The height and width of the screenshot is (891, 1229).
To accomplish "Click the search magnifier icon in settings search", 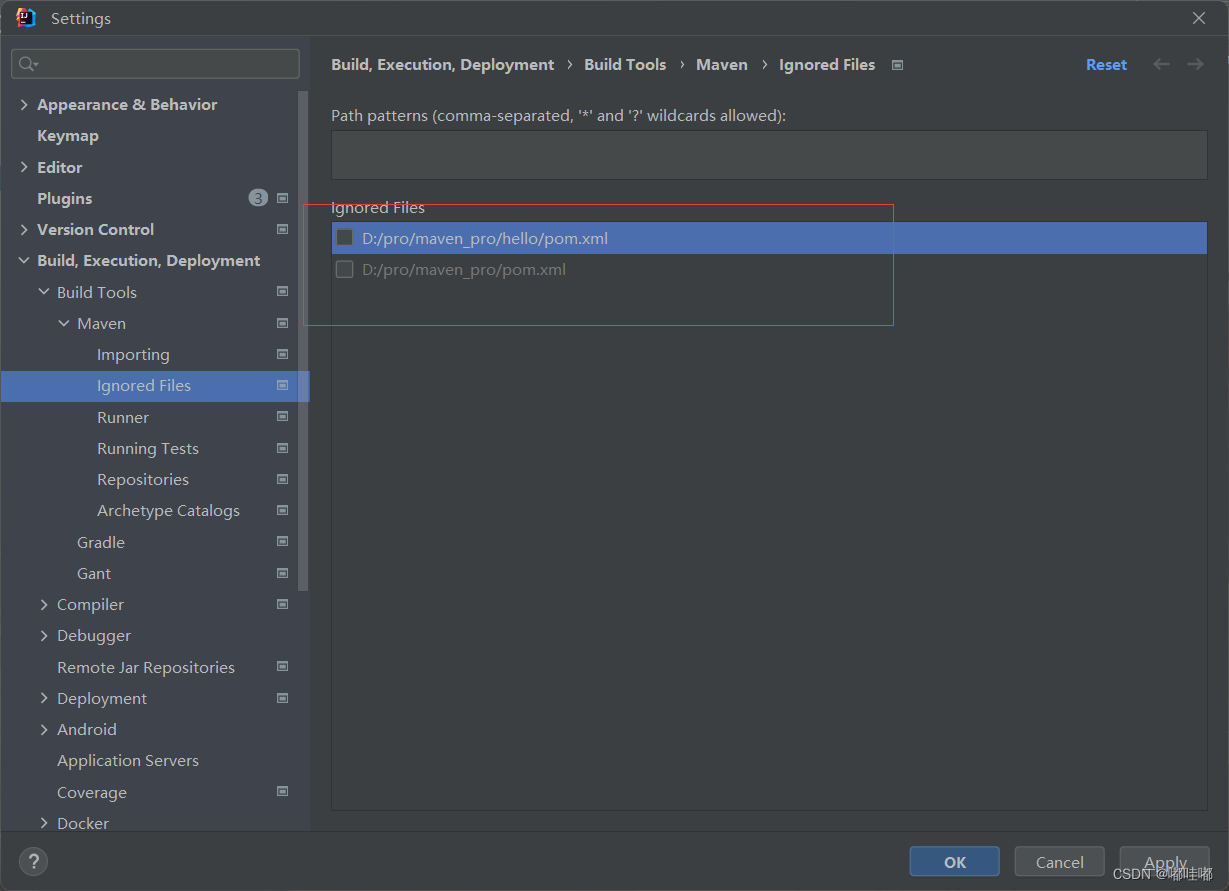I will pyautogui.click(x=28, y=64).
